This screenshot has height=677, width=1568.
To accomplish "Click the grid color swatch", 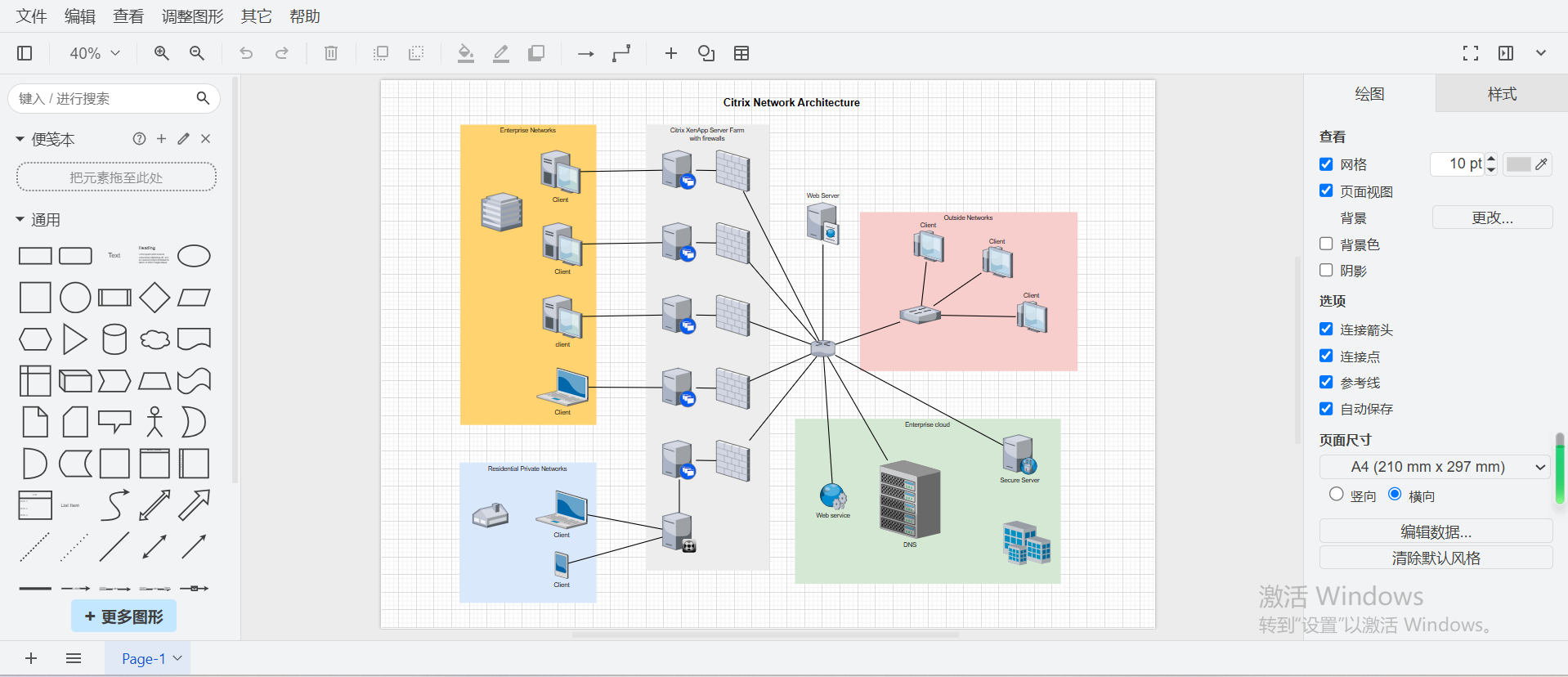I will click(x=1518, y=164).
